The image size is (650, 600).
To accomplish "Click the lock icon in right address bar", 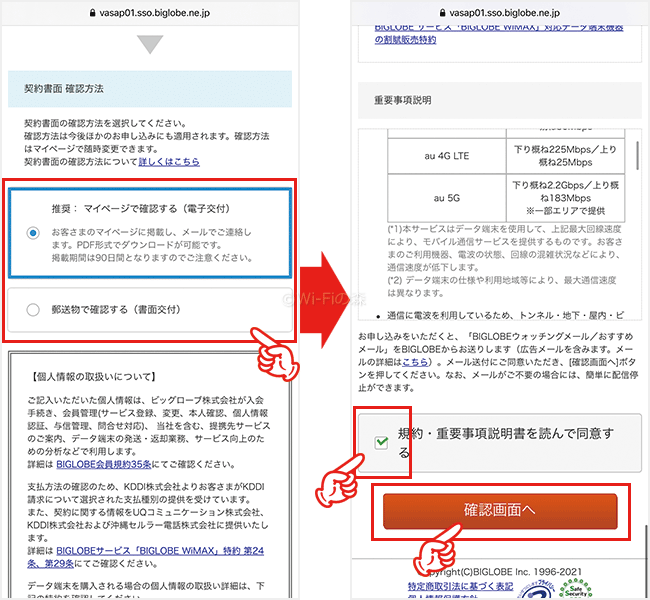I will [442, 13].
